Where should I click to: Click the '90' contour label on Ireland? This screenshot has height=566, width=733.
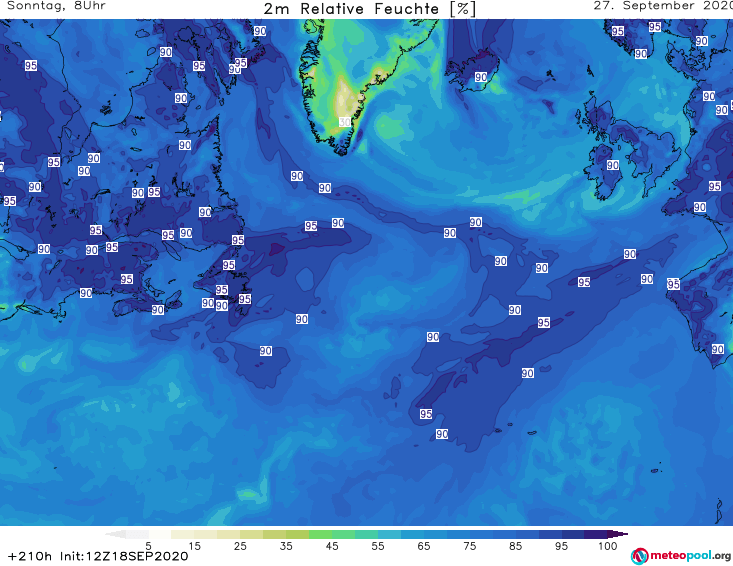coord(612,165)
